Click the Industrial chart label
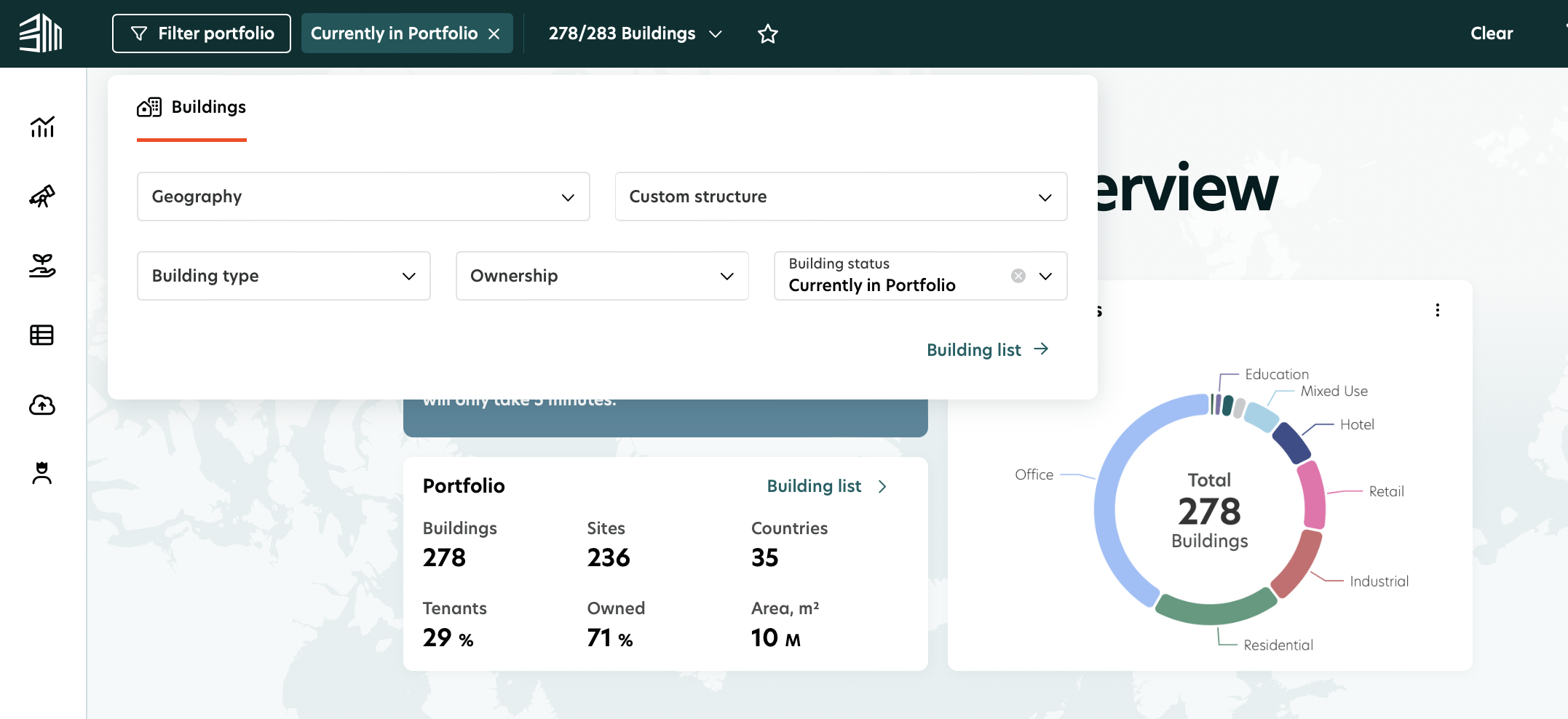 point(1379,581)
